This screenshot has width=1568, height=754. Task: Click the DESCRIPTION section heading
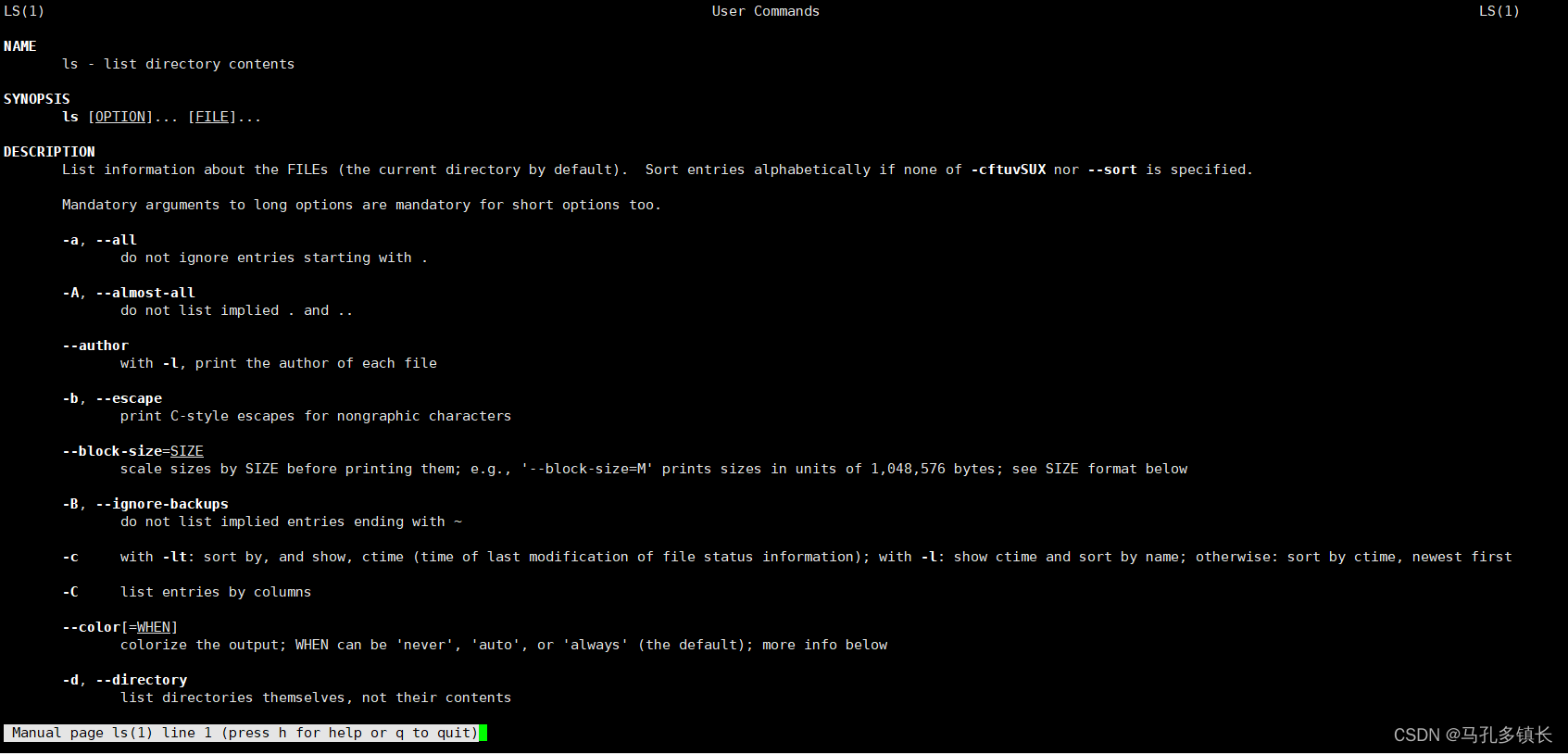coord(49,152)
